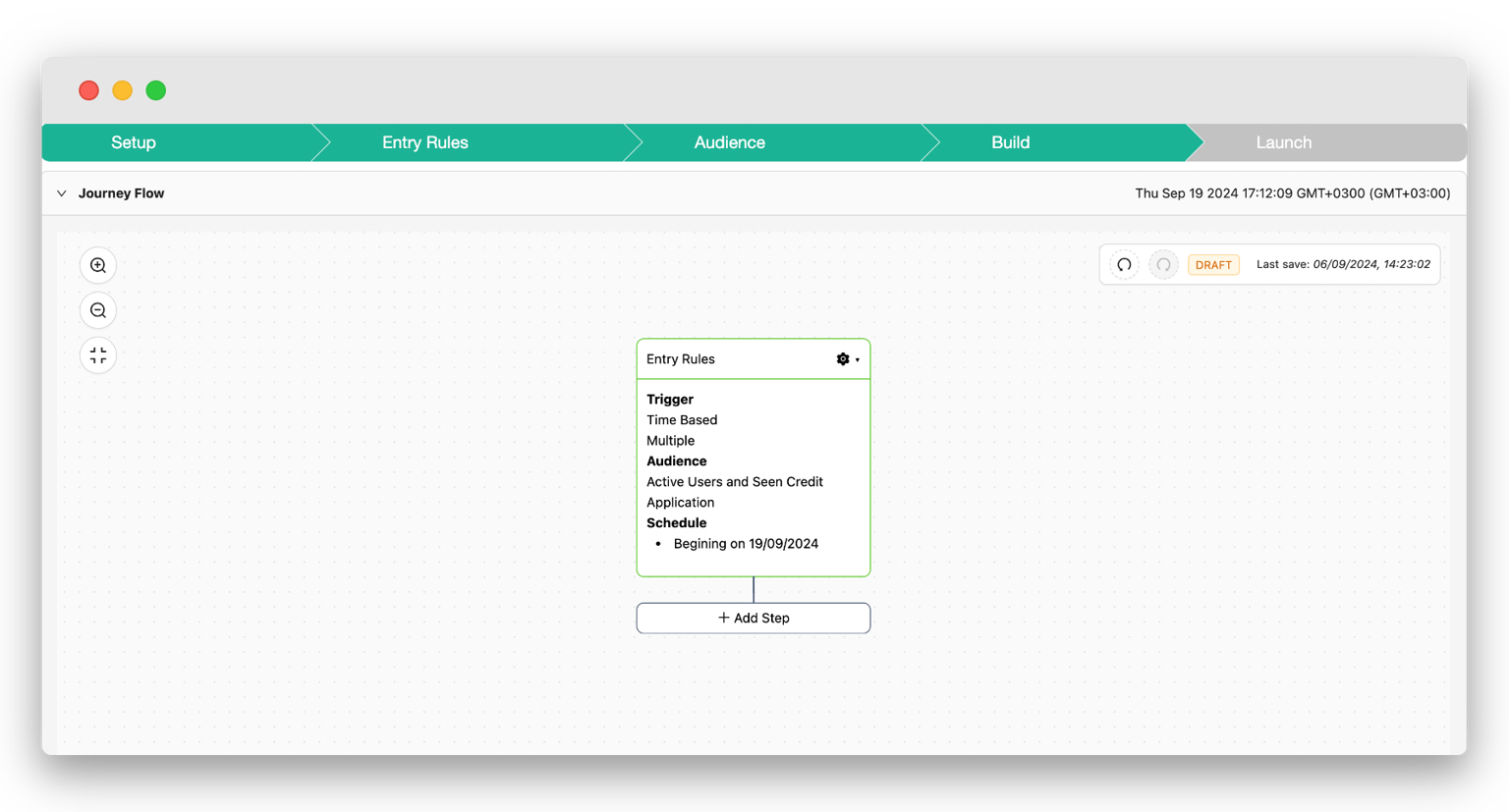Select the Launch step
Viewport: 1509px width, 812px height.
1283,142
